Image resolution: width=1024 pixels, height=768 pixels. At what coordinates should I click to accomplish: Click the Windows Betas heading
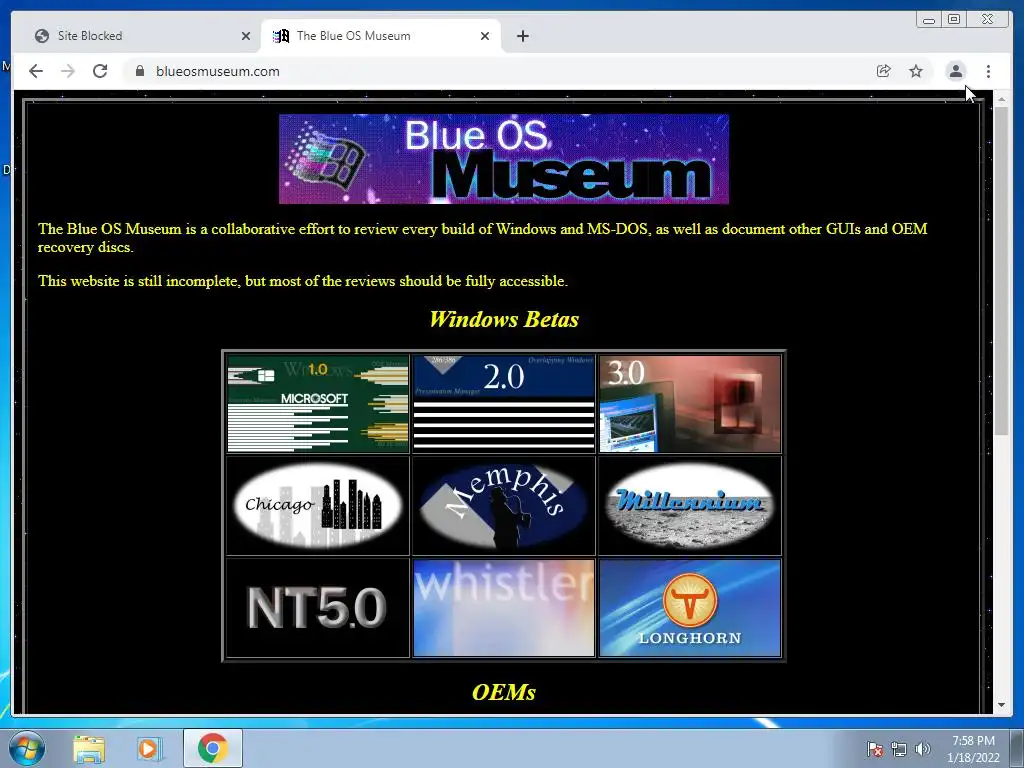504,319
